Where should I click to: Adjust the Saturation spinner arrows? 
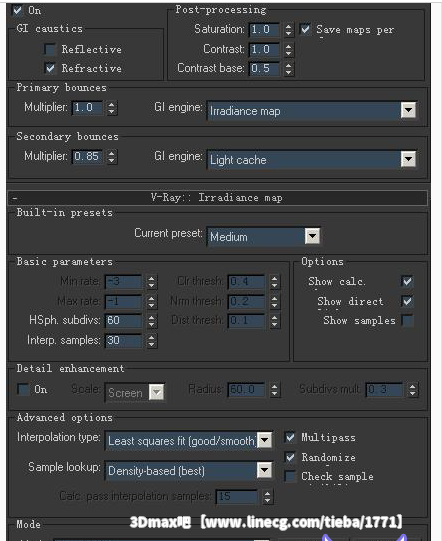pos(289,30)
